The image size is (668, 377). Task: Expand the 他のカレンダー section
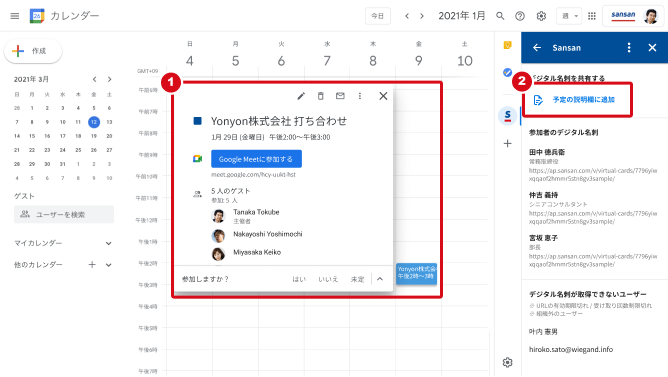pos(109,265)
